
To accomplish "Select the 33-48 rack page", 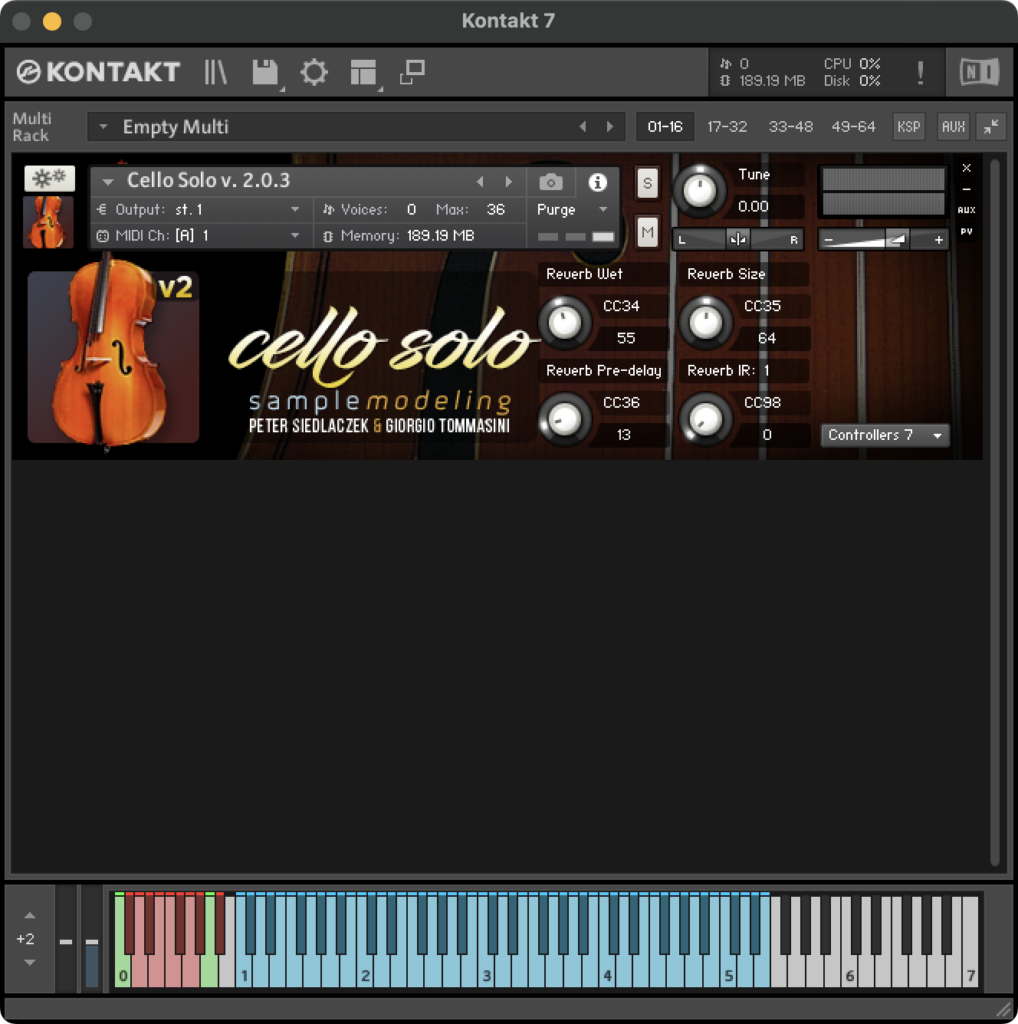I will coord(790,127).
